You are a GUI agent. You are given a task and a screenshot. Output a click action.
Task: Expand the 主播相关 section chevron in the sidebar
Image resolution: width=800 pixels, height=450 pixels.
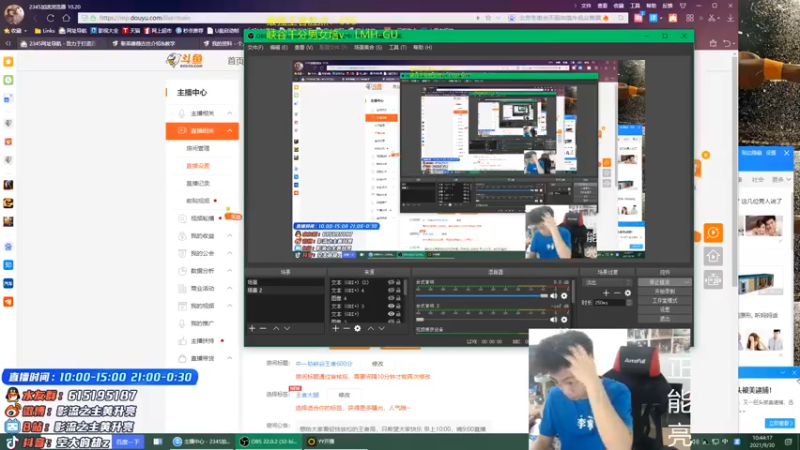(230, 113)
